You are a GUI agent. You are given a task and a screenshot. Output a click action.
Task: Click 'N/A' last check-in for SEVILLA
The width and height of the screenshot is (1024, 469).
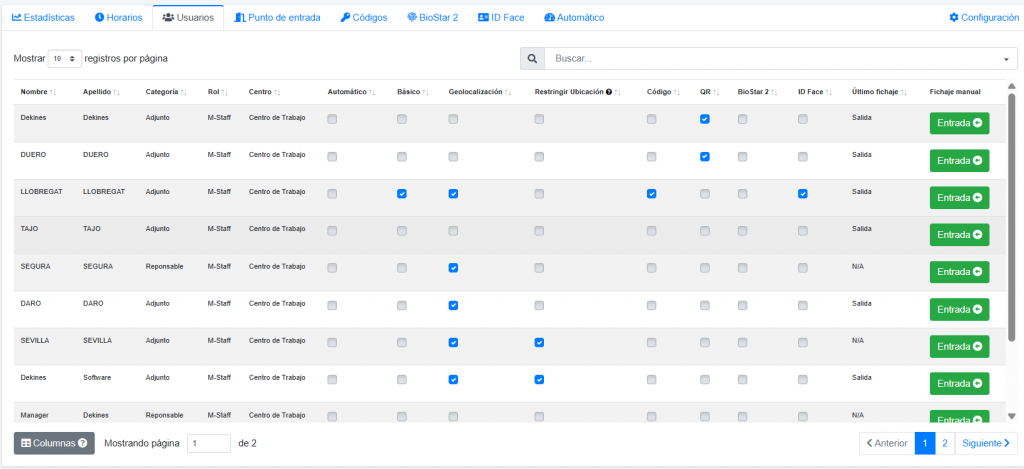(x=858, y=341)
